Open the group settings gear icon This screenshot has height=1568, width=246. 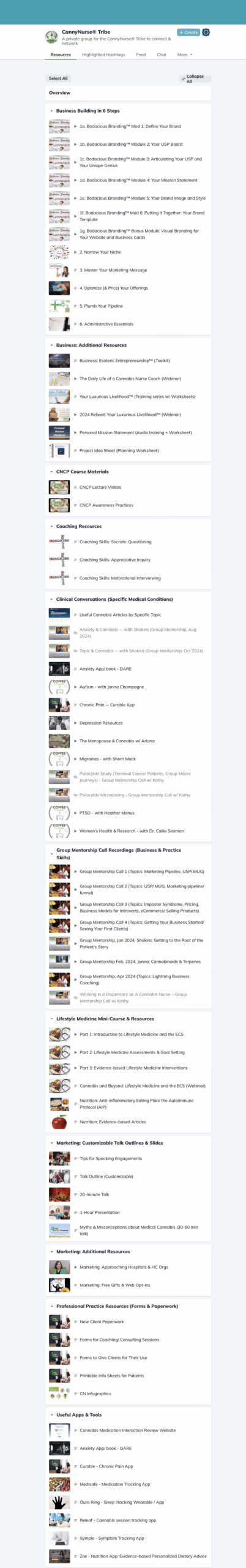(x=206, y=32)
